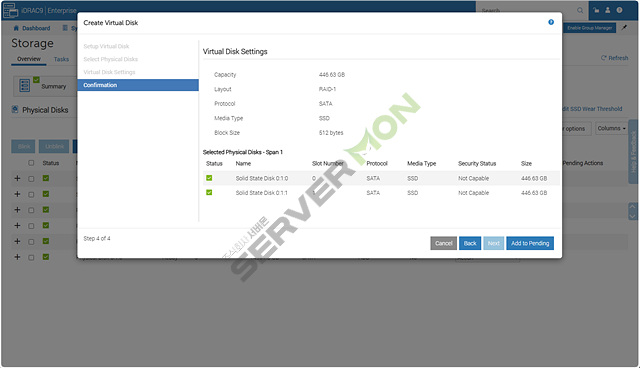Click the Cancel button
This screenshot has height=368, width=640.
(443, 243)
